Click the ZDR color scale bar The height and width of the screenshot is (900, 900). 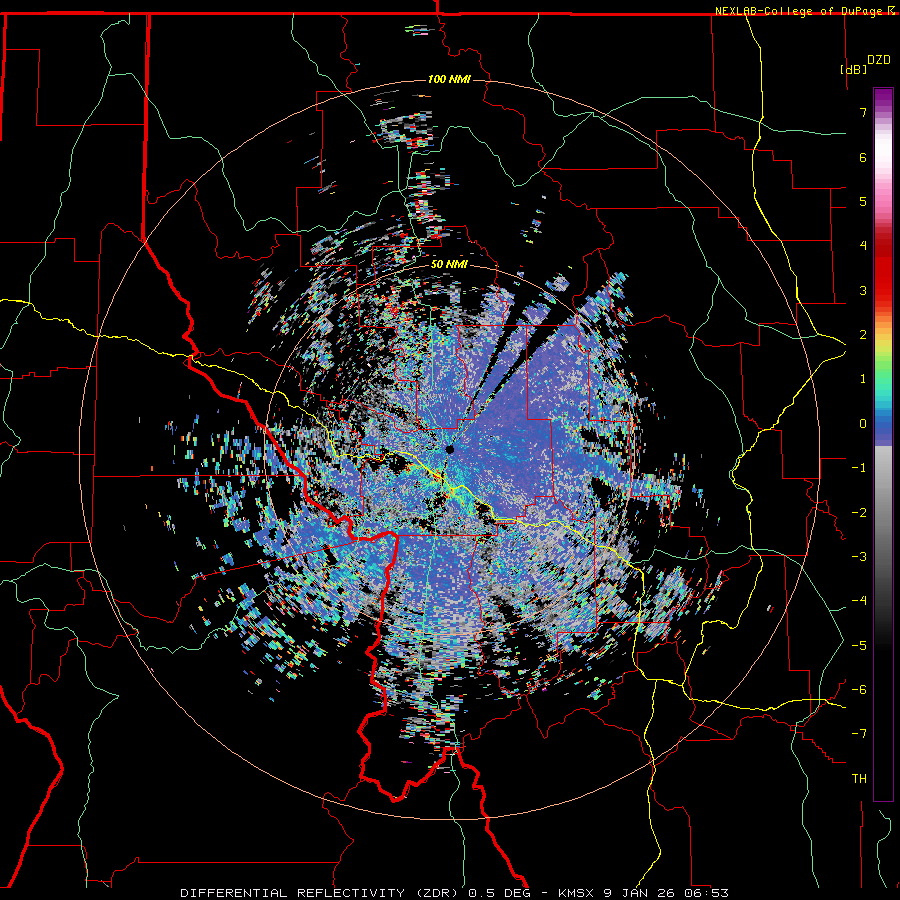883,444
